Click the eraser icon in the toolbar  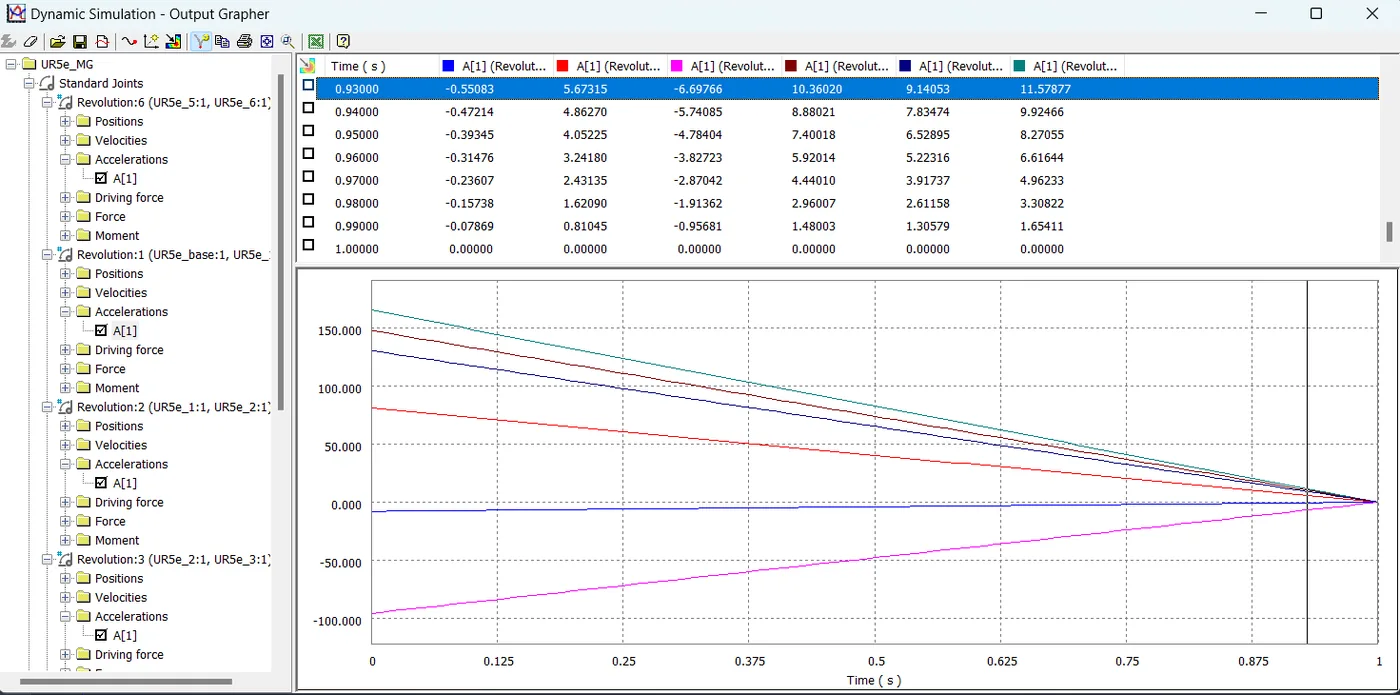click(x=31, y=42)
